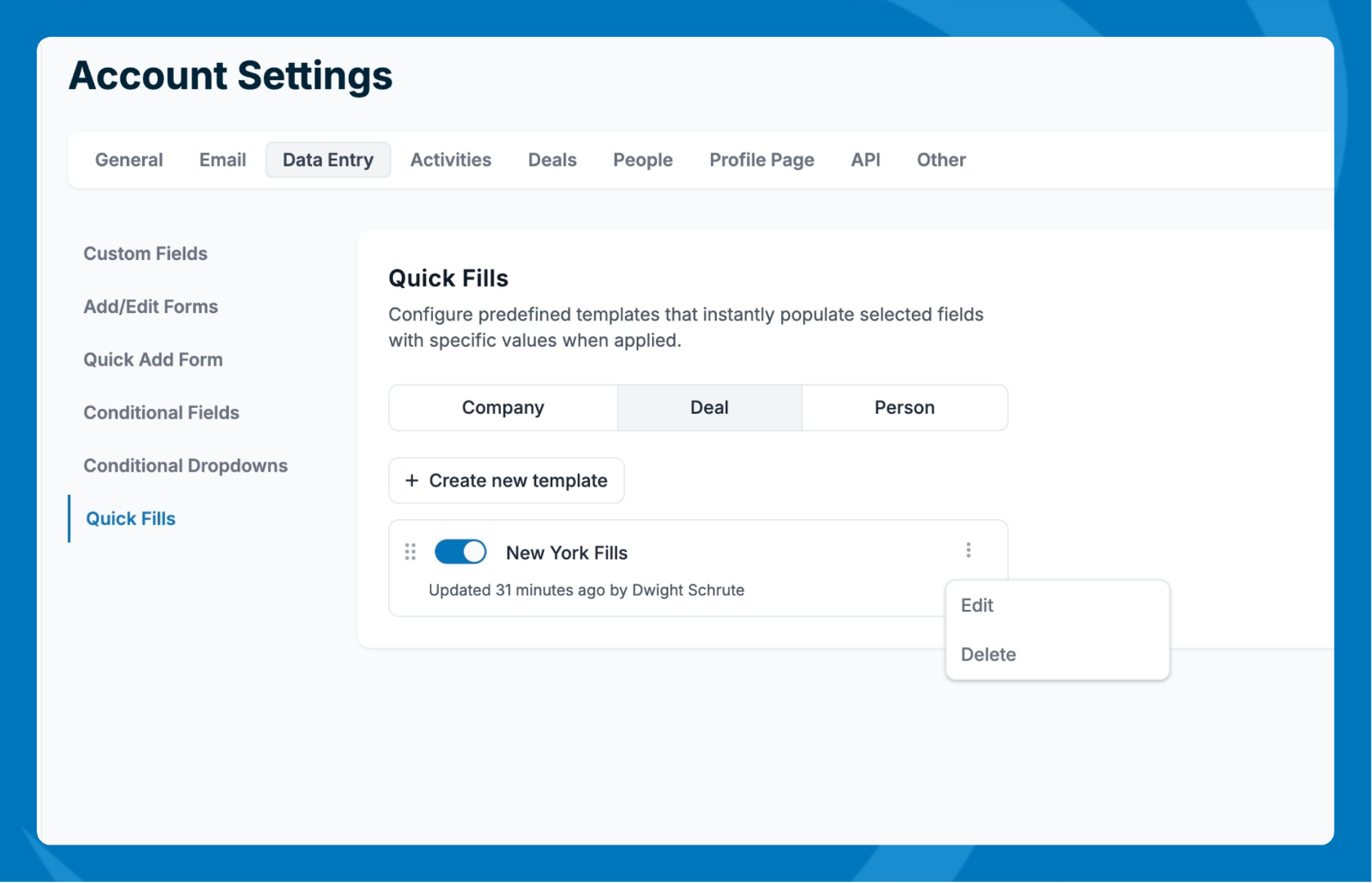
Task: Go to Add/Edit Forms in sidebar
Action: pyautogui.click(x=150, y=307)
